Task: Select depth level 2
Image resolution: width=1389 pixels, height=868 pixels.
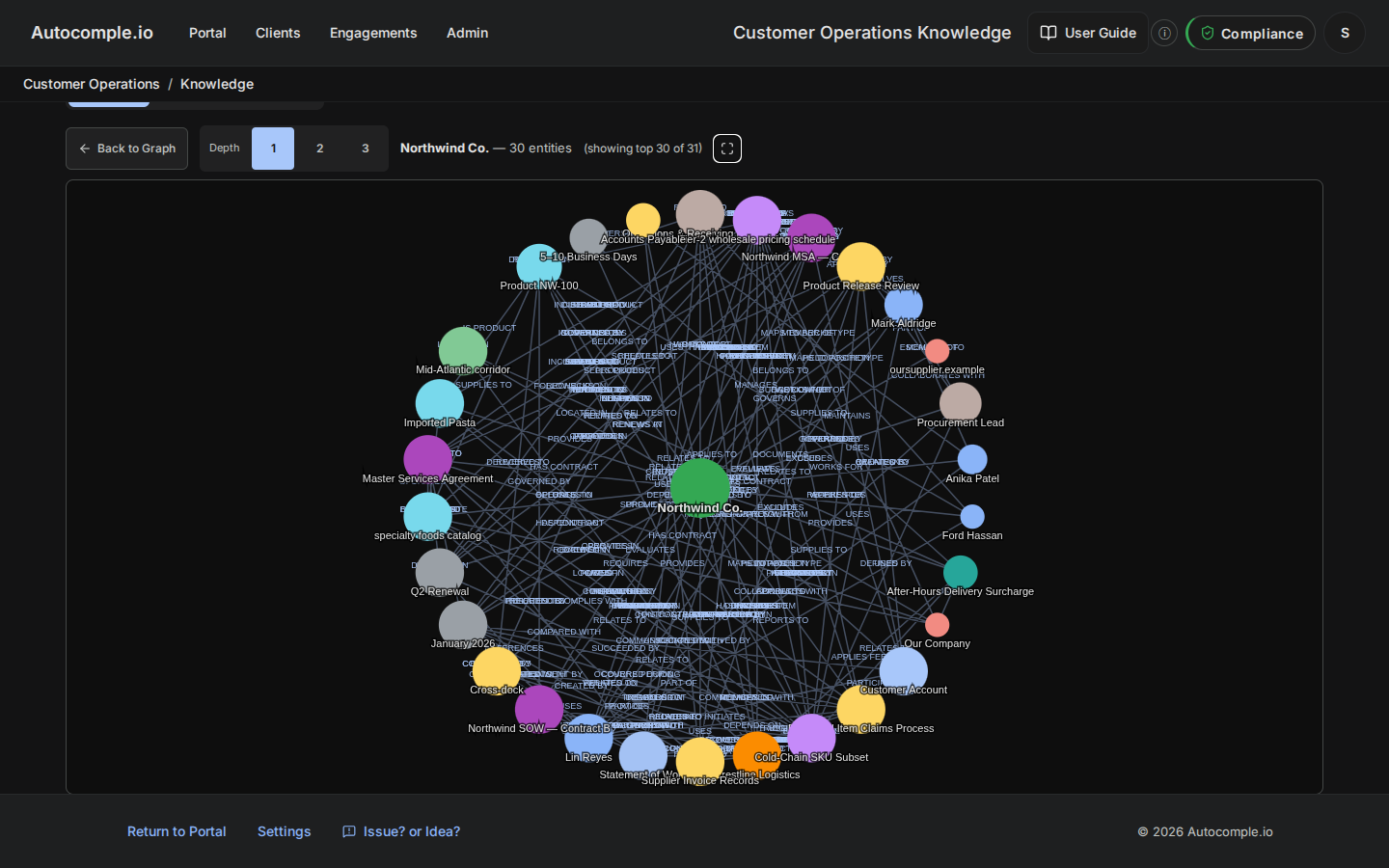Action: 319,149
